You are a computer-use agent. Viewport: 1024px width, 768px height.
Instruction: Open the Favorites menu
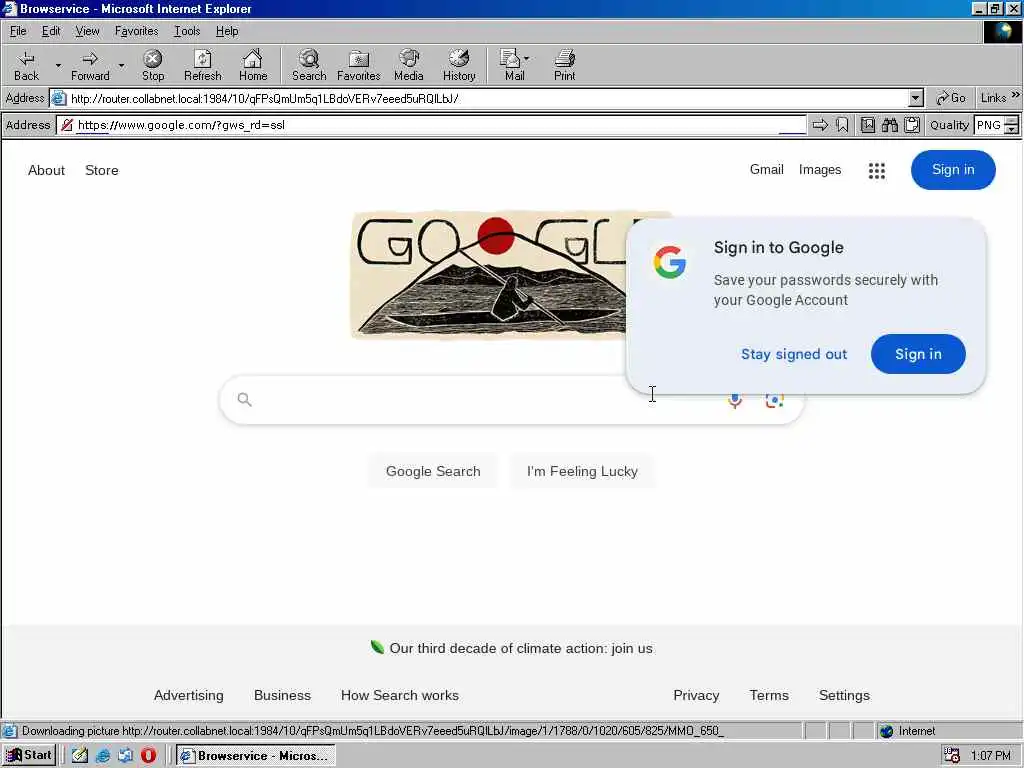(x=136, y=31)
